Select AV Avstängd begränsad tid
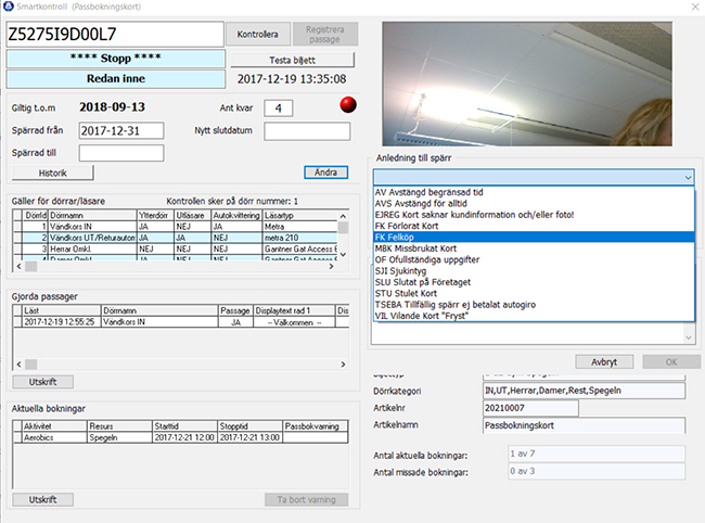705x523 pixels. pyautogui.click(x=534, y=192)
